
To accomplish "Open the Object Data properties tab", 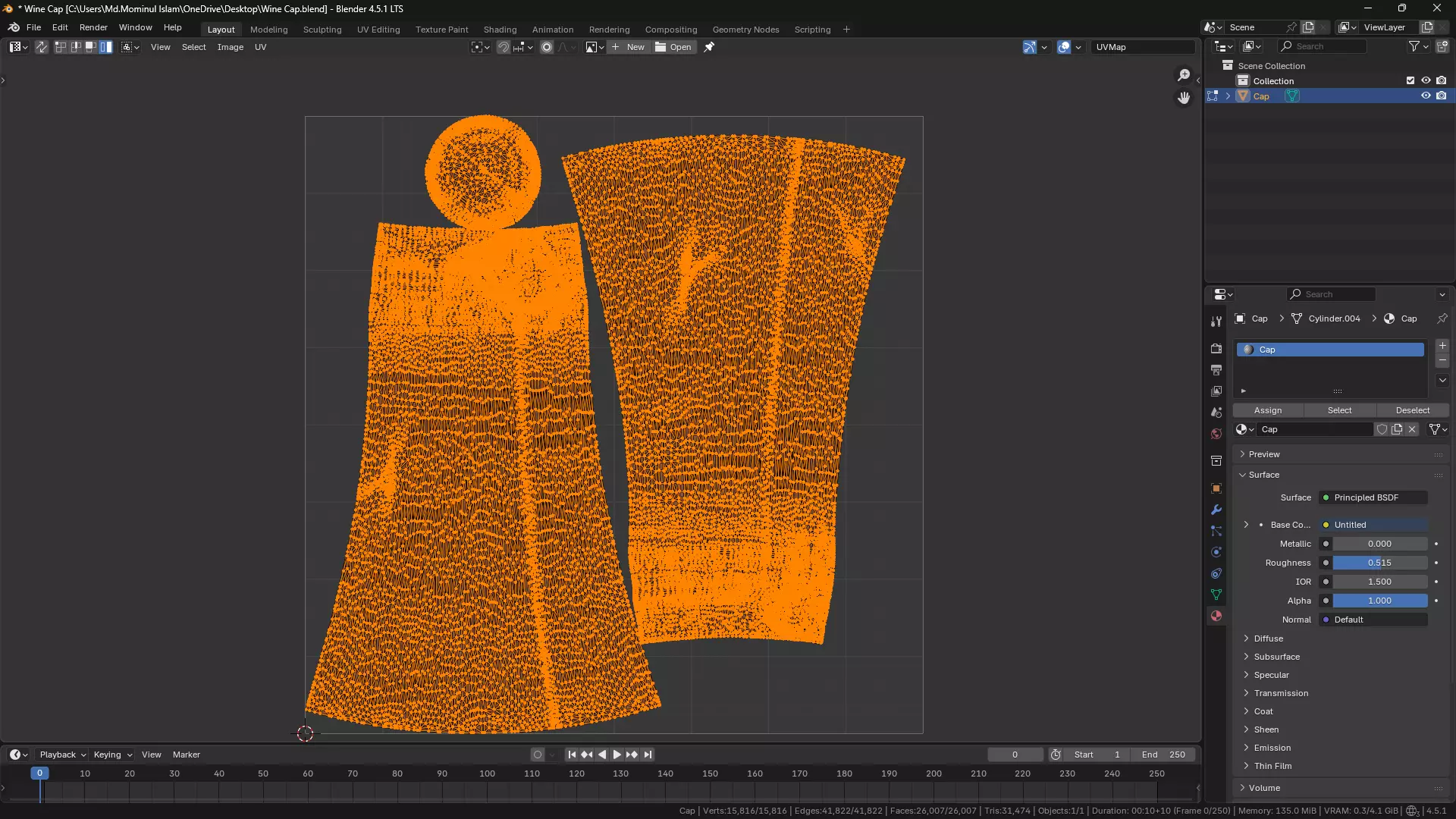I will point(1216,595).
